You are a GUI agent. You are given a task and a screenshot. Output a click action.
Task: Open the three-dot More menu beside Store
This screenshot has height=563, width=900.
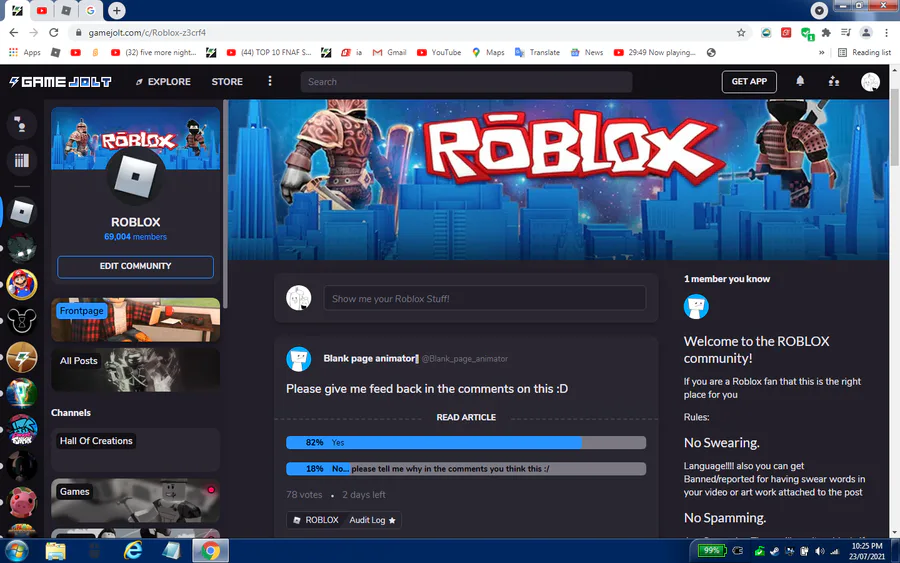click(x=270, y=81)
